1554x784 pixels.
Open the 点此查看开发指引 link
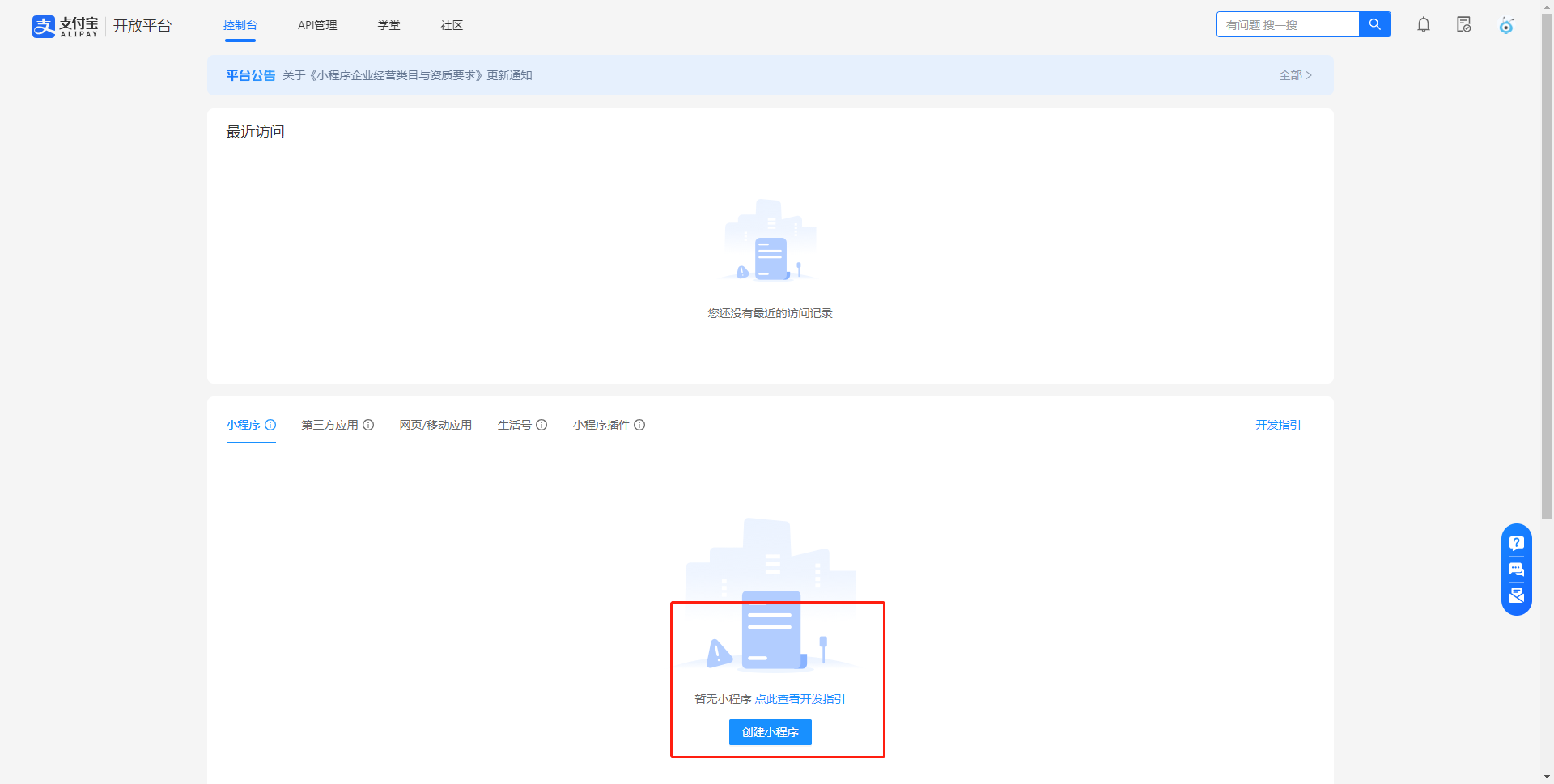[800, 699]
